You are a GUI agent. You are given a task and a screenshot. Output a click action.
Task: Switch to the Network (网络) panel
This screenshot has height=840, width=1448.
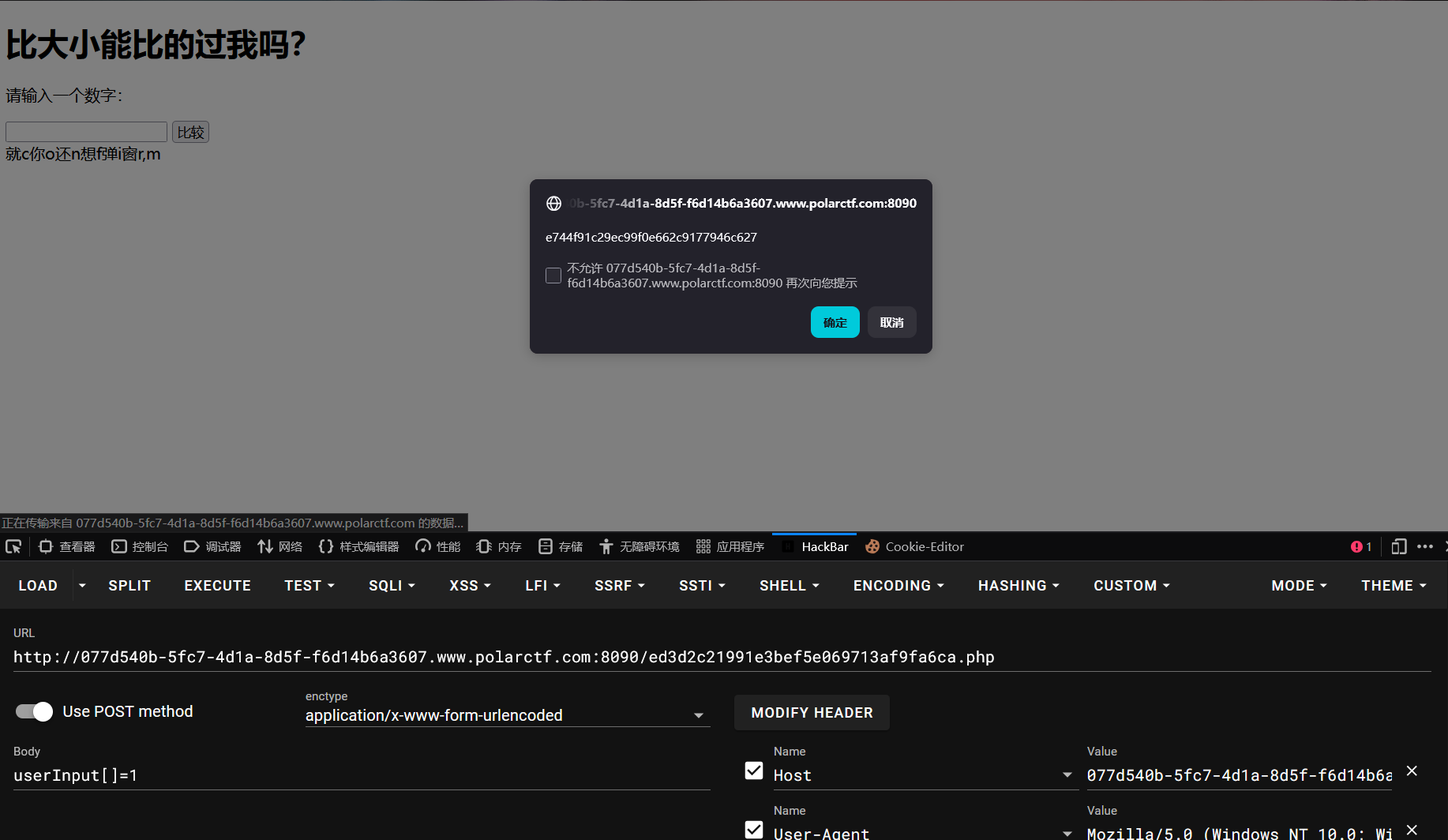tap(280, 546)
